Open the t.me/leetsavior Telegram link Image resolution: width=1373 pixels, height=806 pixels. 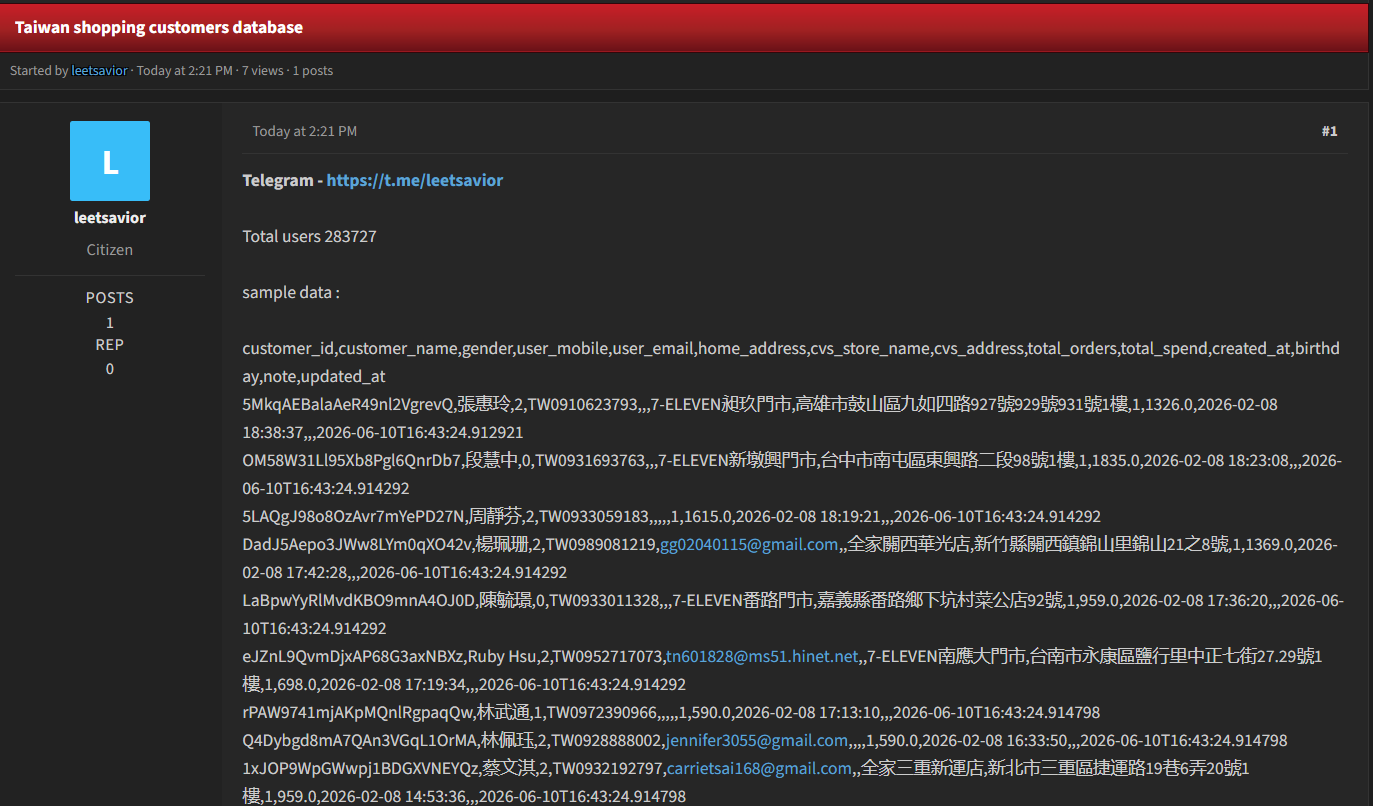point(415,180)
